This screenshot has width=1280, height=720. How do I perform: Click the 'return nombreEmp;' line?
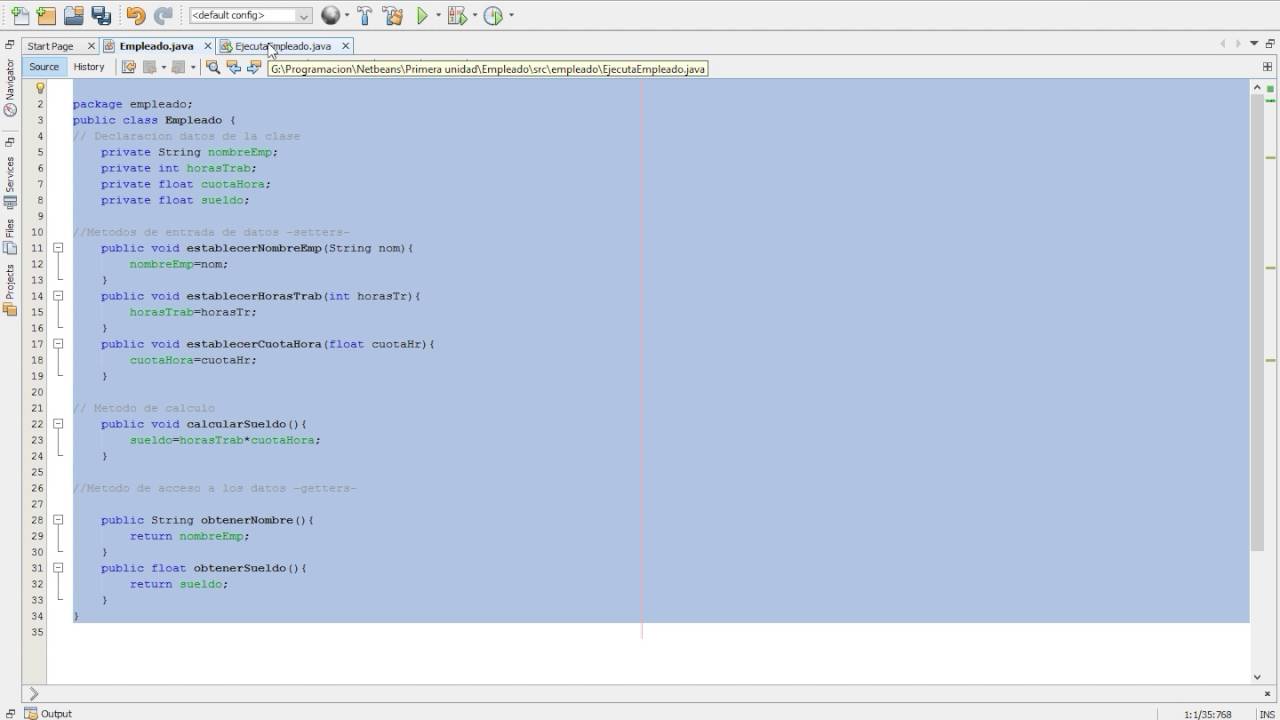(x=189, y=536)
